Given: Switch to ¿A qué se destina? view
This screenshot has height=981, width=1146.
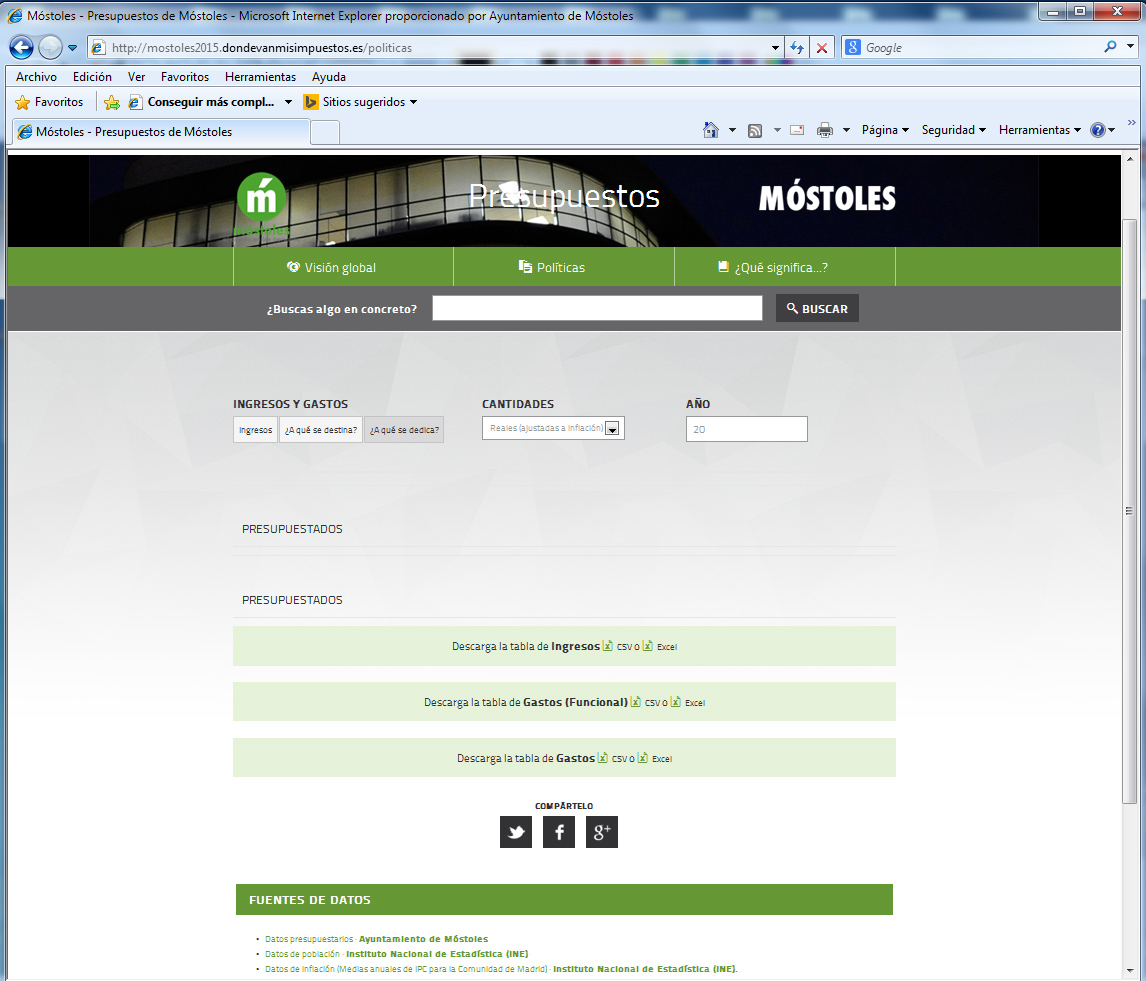Looking at the screenshot, I should tap(321, 430).
